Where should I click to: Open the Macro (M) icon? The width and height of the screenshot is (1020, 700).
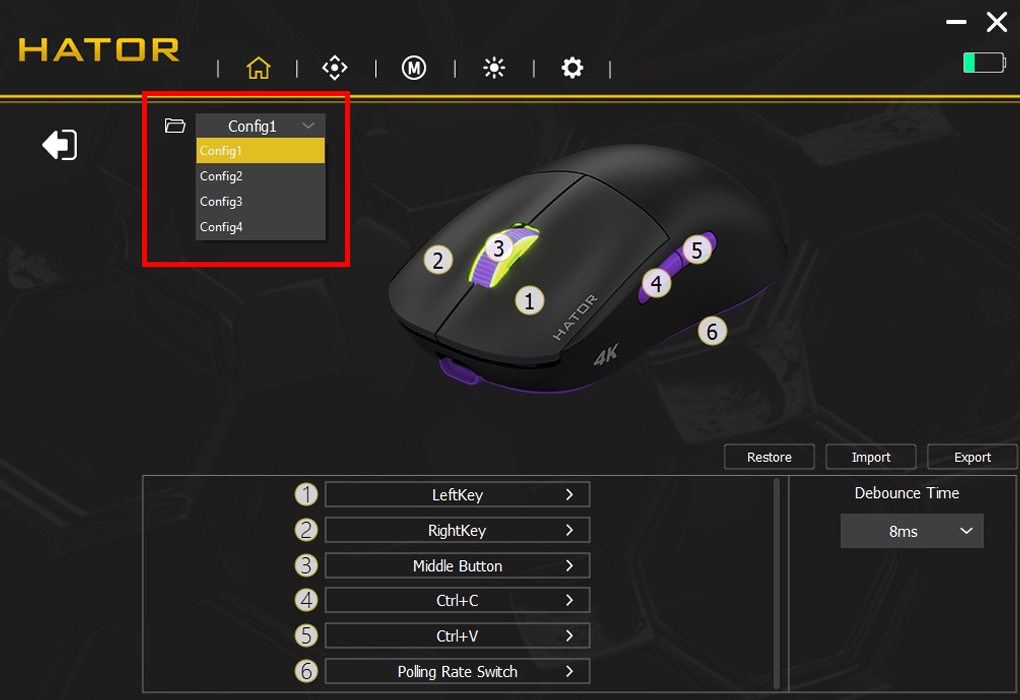(x=414, y=68)
